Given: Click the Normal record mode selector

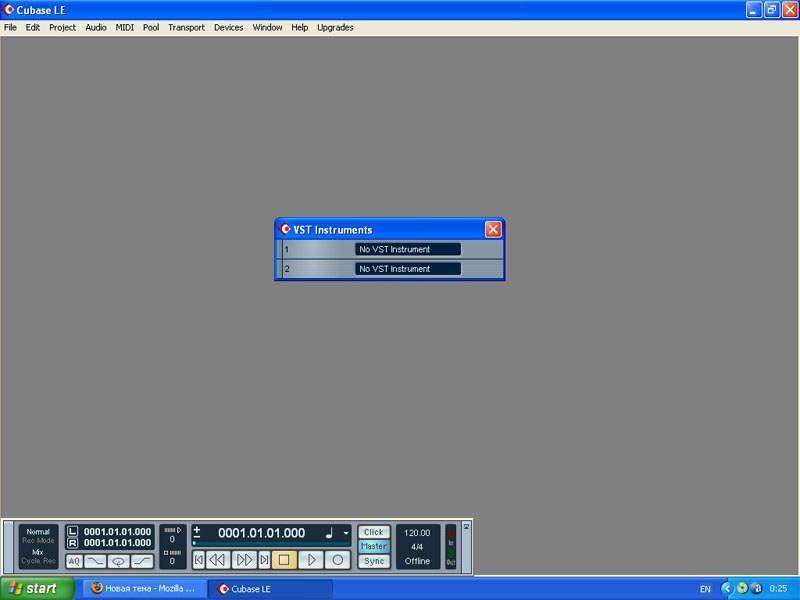Looking at the screenshot, I should (38, 532).
